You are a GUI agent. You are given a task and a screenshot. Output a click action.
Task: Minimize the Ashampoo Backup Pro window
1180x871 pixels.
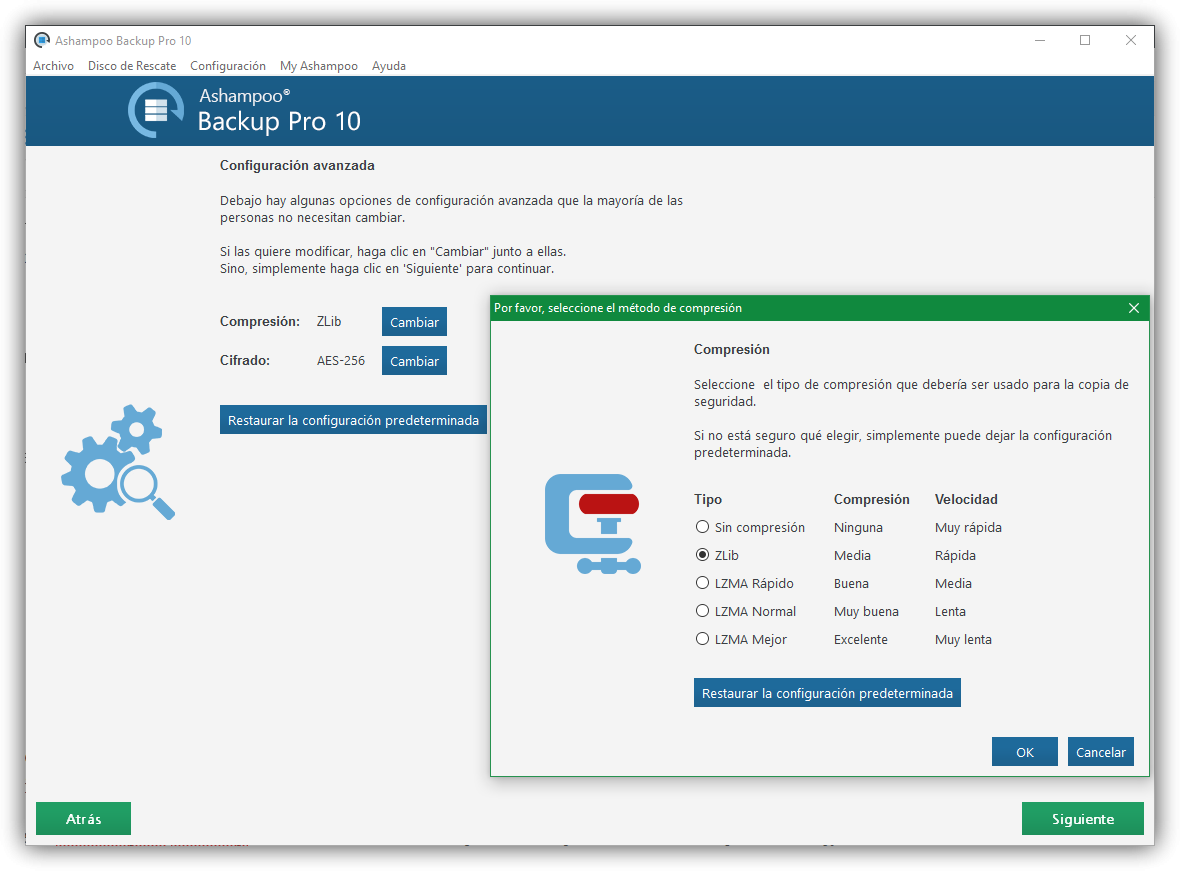point(1040,40)
